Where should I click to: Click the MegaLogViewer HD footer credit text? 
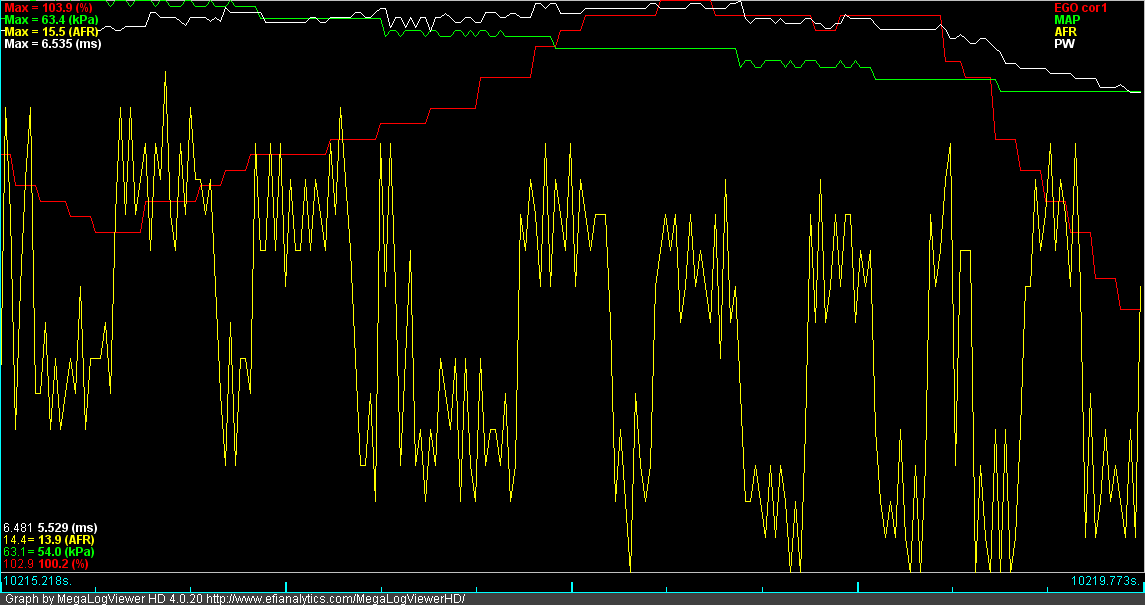[235, 598]
